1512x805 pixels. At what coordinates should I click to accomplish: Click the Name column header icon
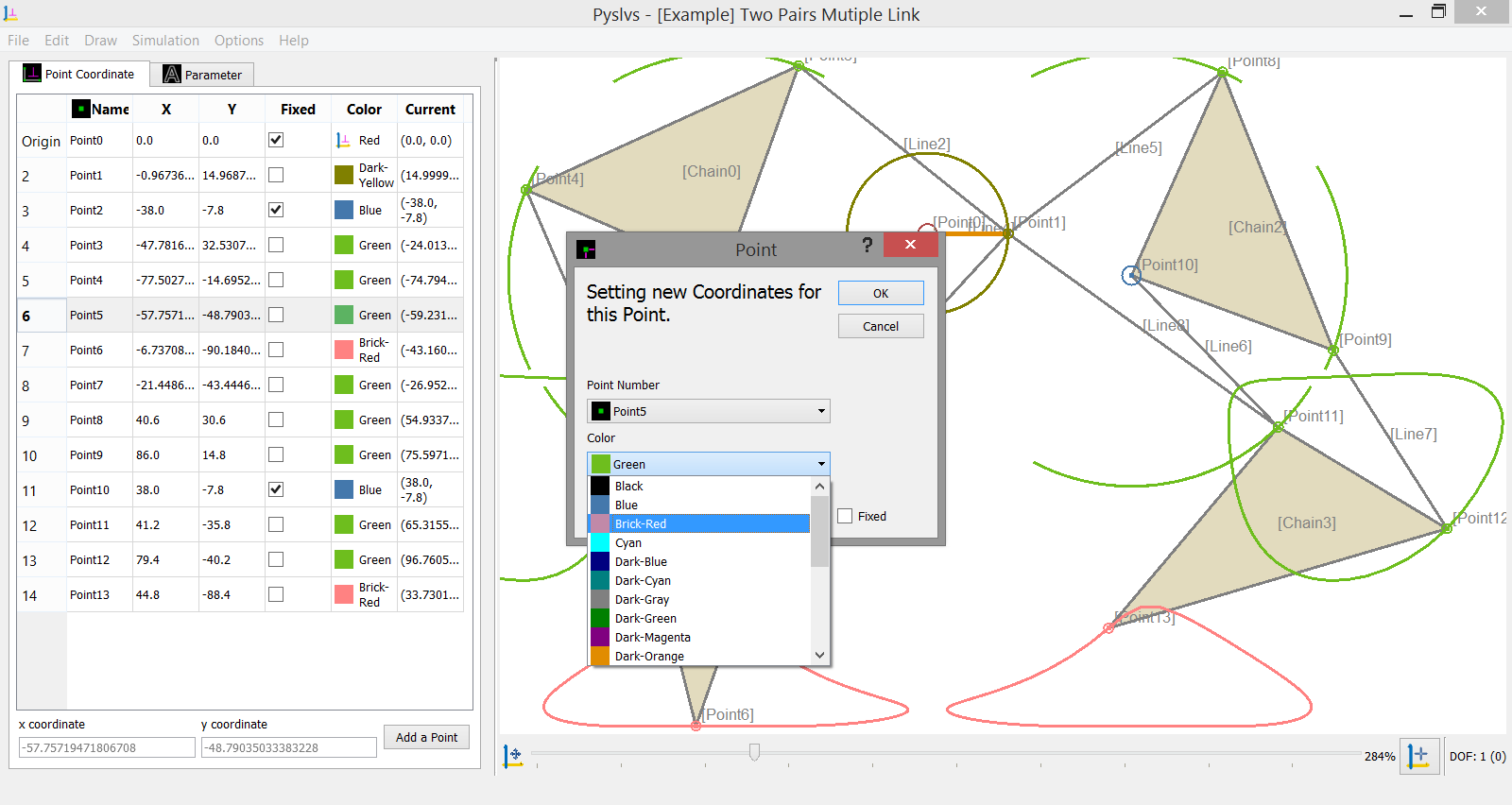coord(81,109)
